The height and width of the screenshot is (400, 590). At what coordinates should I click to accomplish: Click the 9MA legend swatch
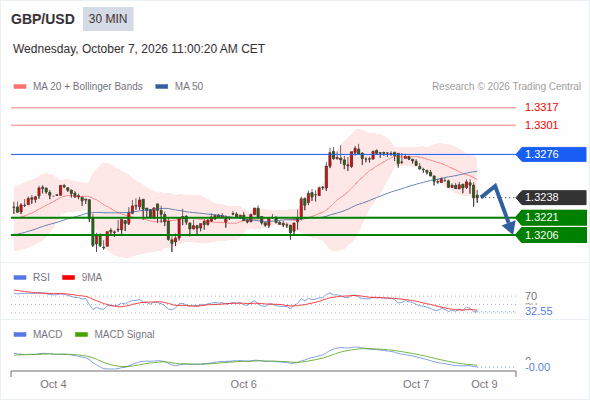tap(68, 278)
